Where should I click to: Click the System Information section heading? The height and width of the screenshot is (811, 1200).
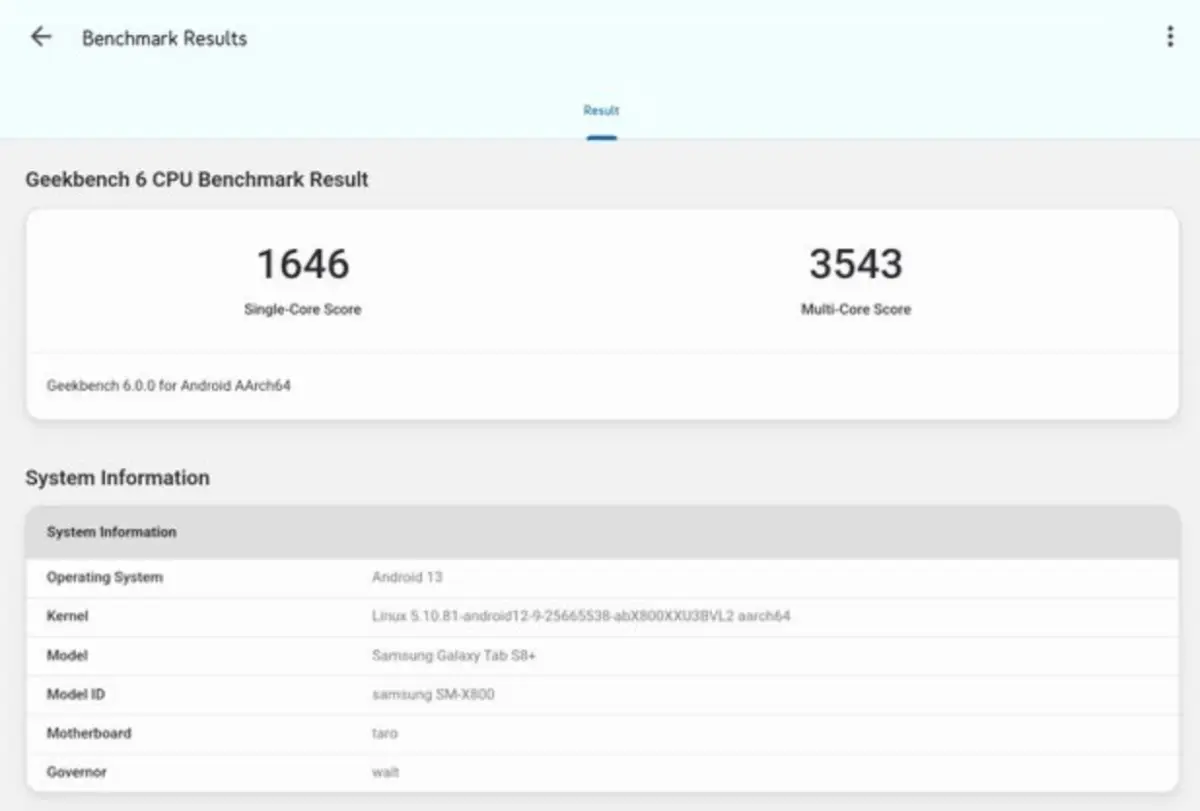tap(118, 478)
